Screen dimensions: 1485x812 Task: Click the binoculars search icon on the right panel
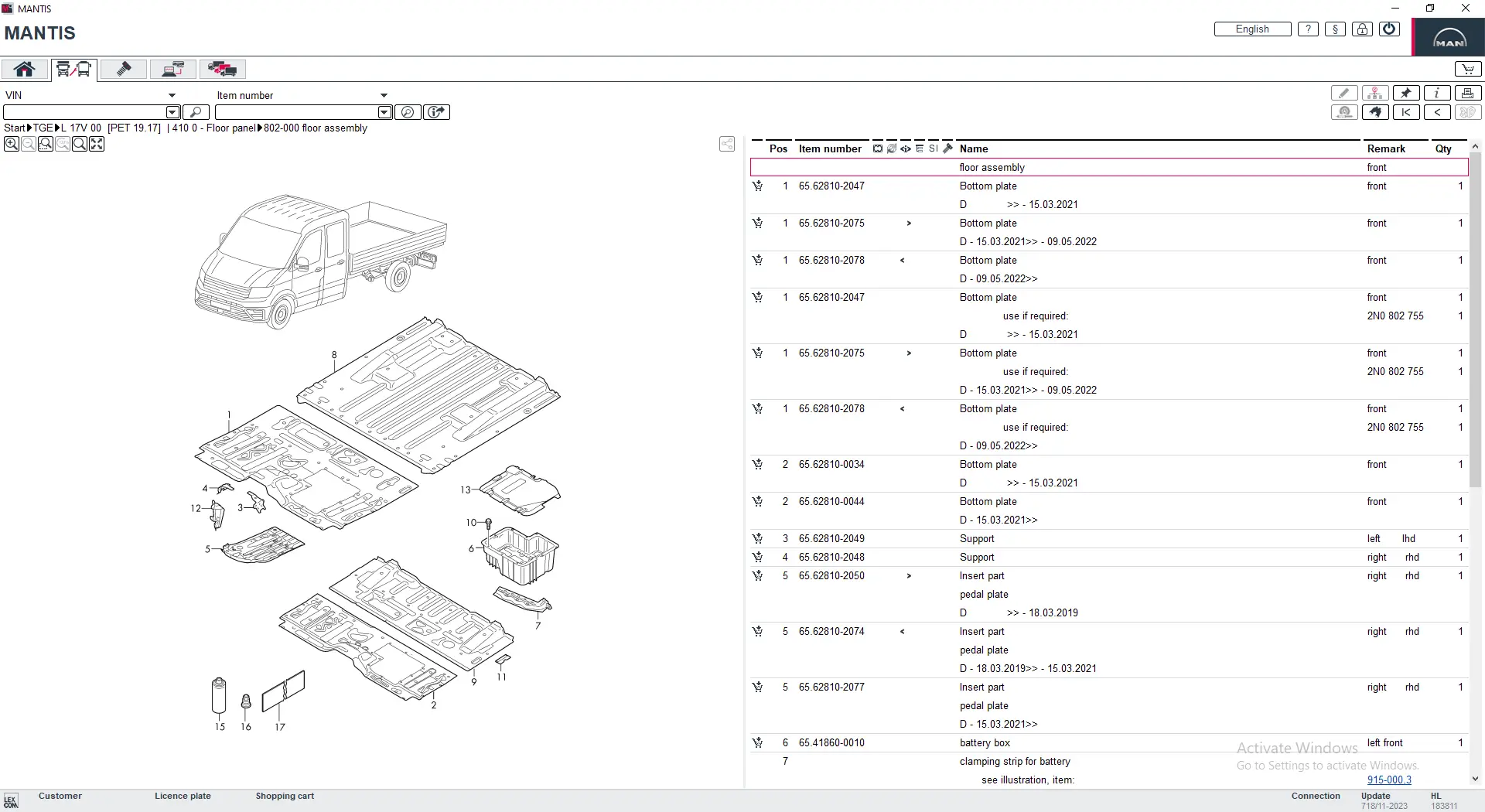coord(1375,112)
